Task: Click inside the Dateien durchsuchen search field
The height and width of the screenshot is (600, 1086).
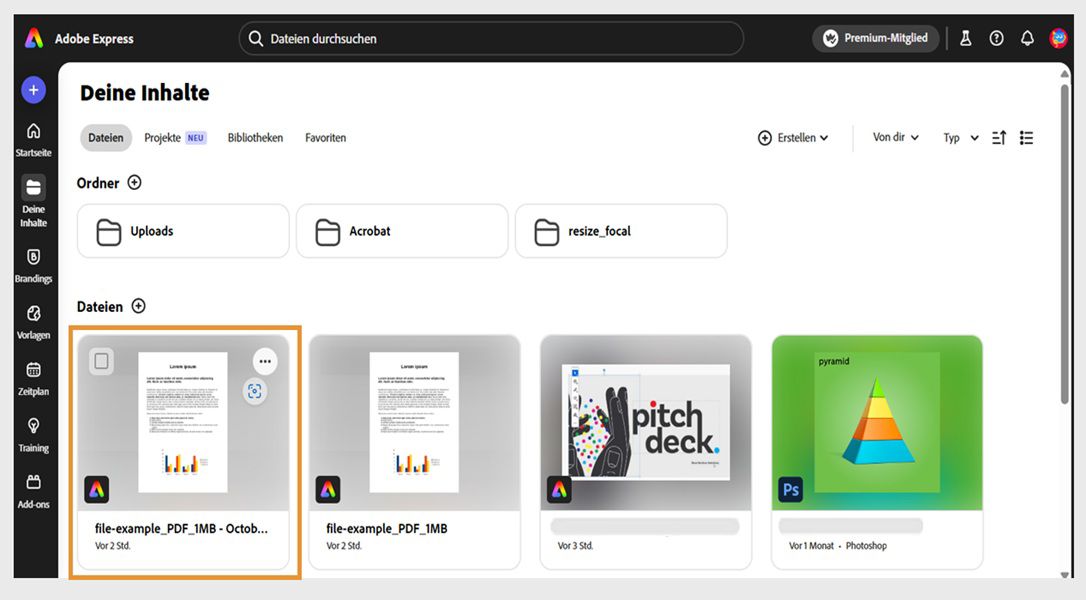Action: click(490, 38)
